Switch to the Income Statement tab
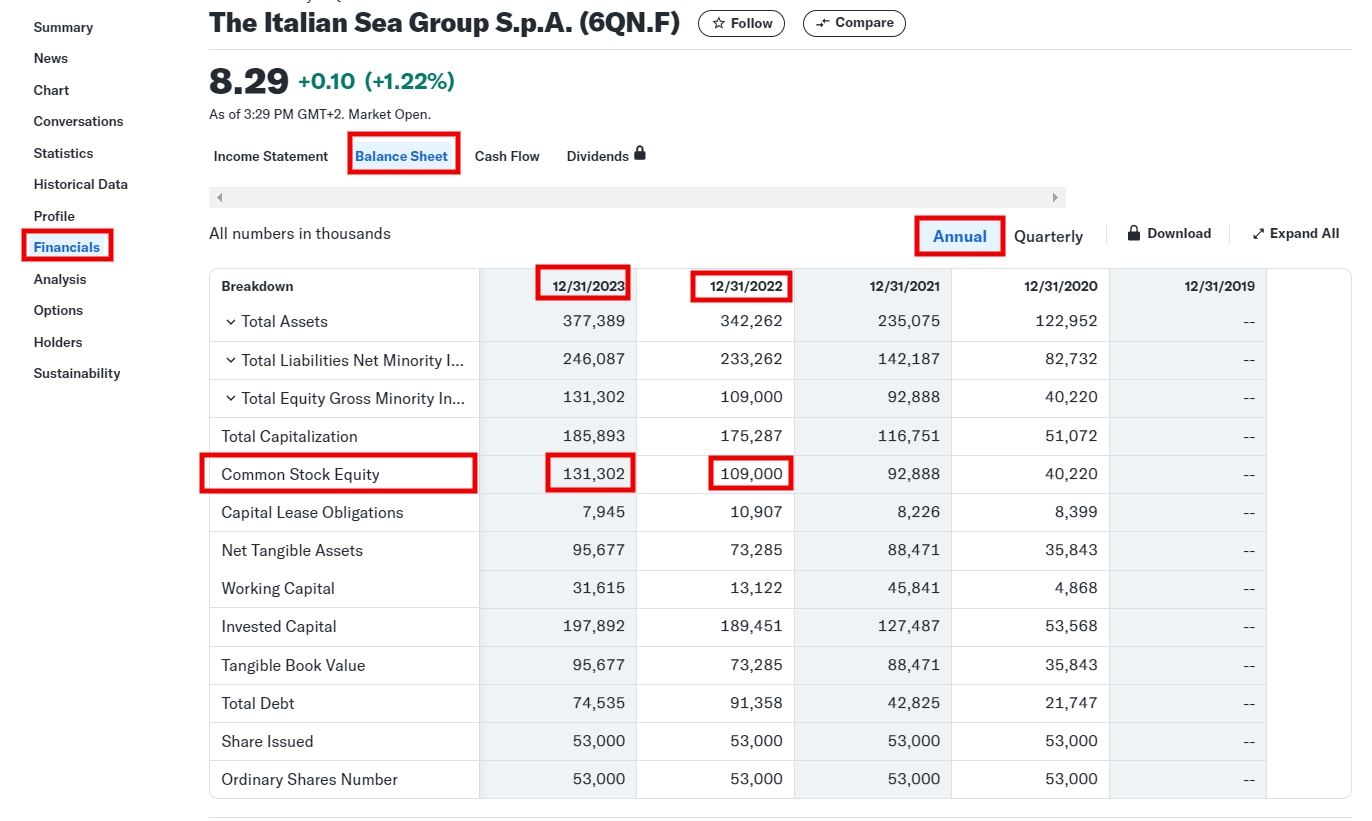 [270, 156]
